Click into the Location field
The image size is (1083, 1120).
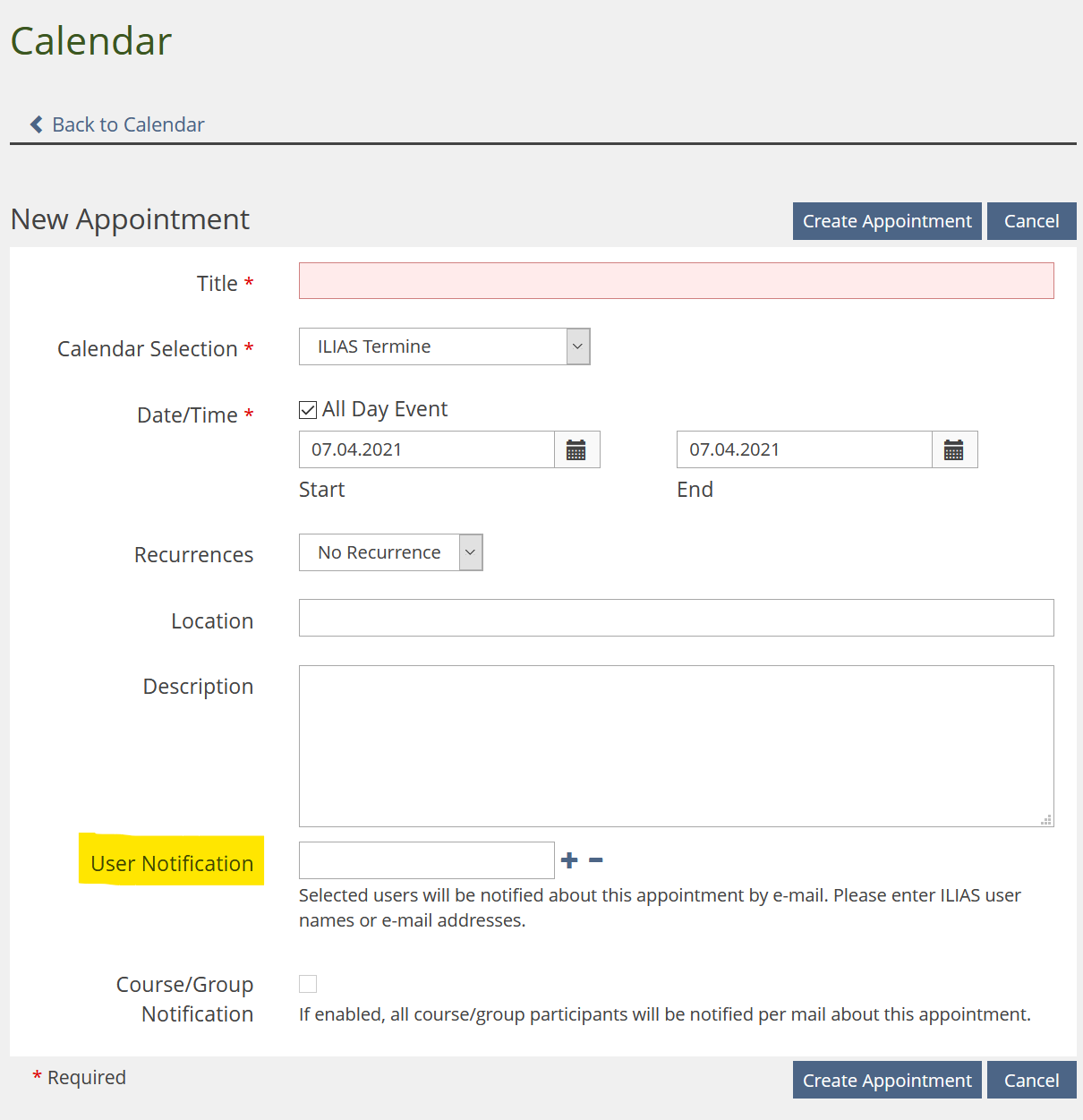[x=676, y=618]
